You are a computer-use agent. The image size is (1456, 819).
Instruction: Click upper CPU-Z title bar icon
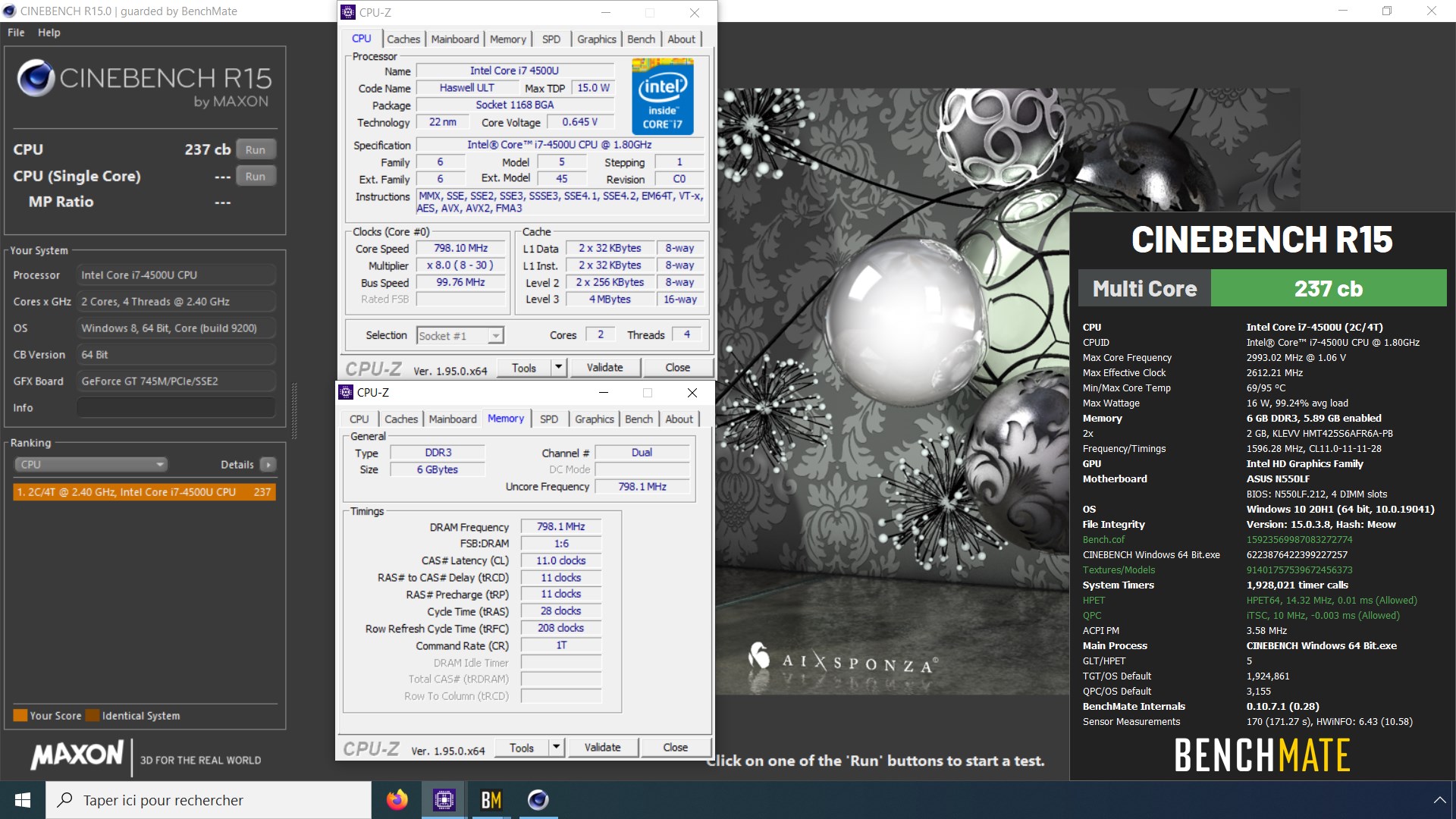click(348, 12)
